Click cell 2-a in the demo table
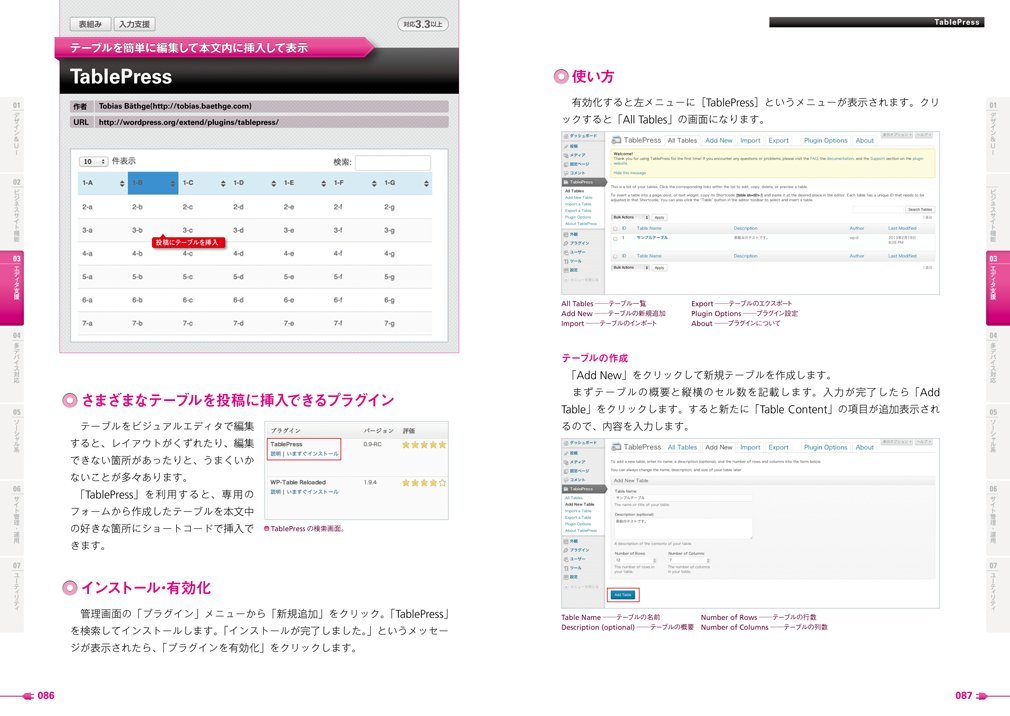Image resolution: width=1010 pixels, height=716 pixels. point(87,207)
